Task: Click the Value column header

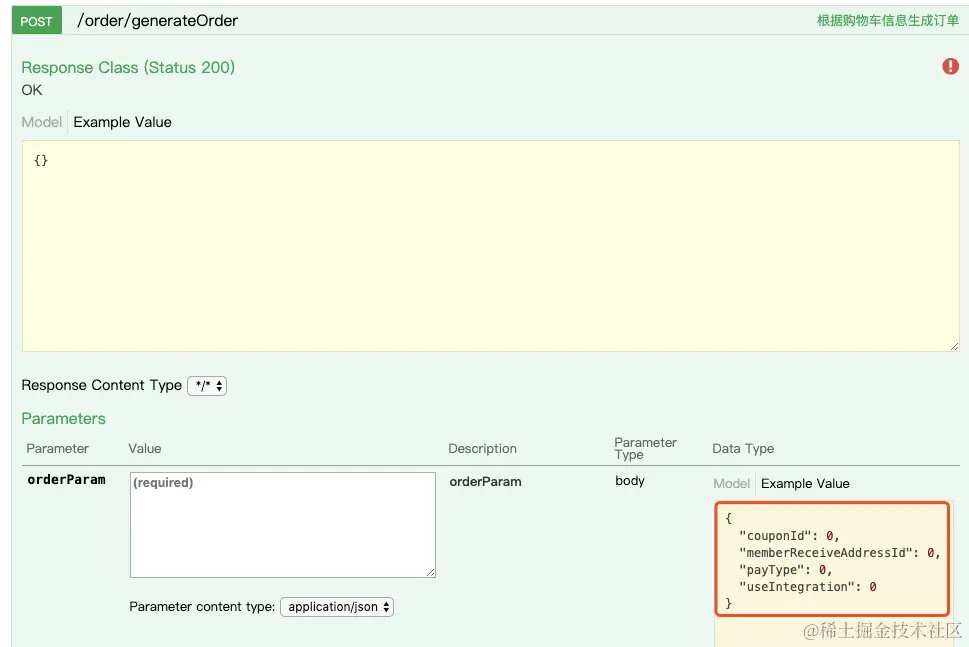Action: 145,449
